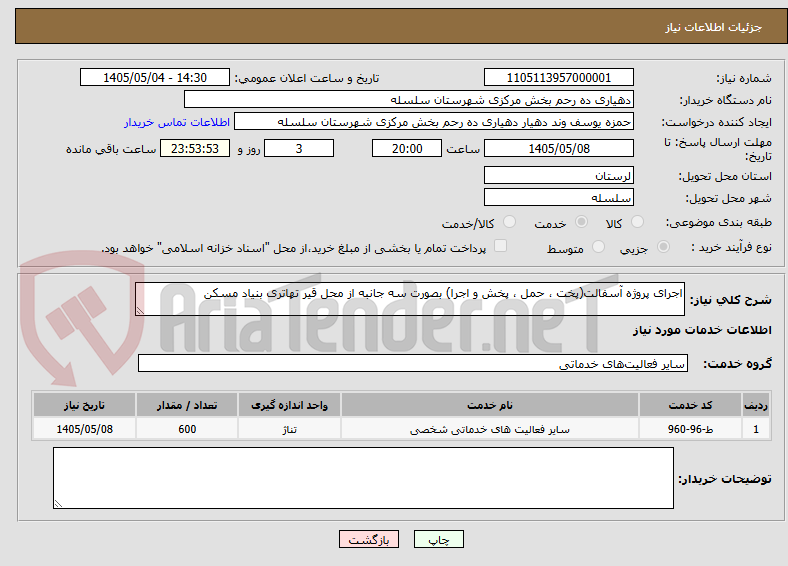Click the کد خدمت column header
This screenshot has height=566, width=788.
click(x=691, y=405)
